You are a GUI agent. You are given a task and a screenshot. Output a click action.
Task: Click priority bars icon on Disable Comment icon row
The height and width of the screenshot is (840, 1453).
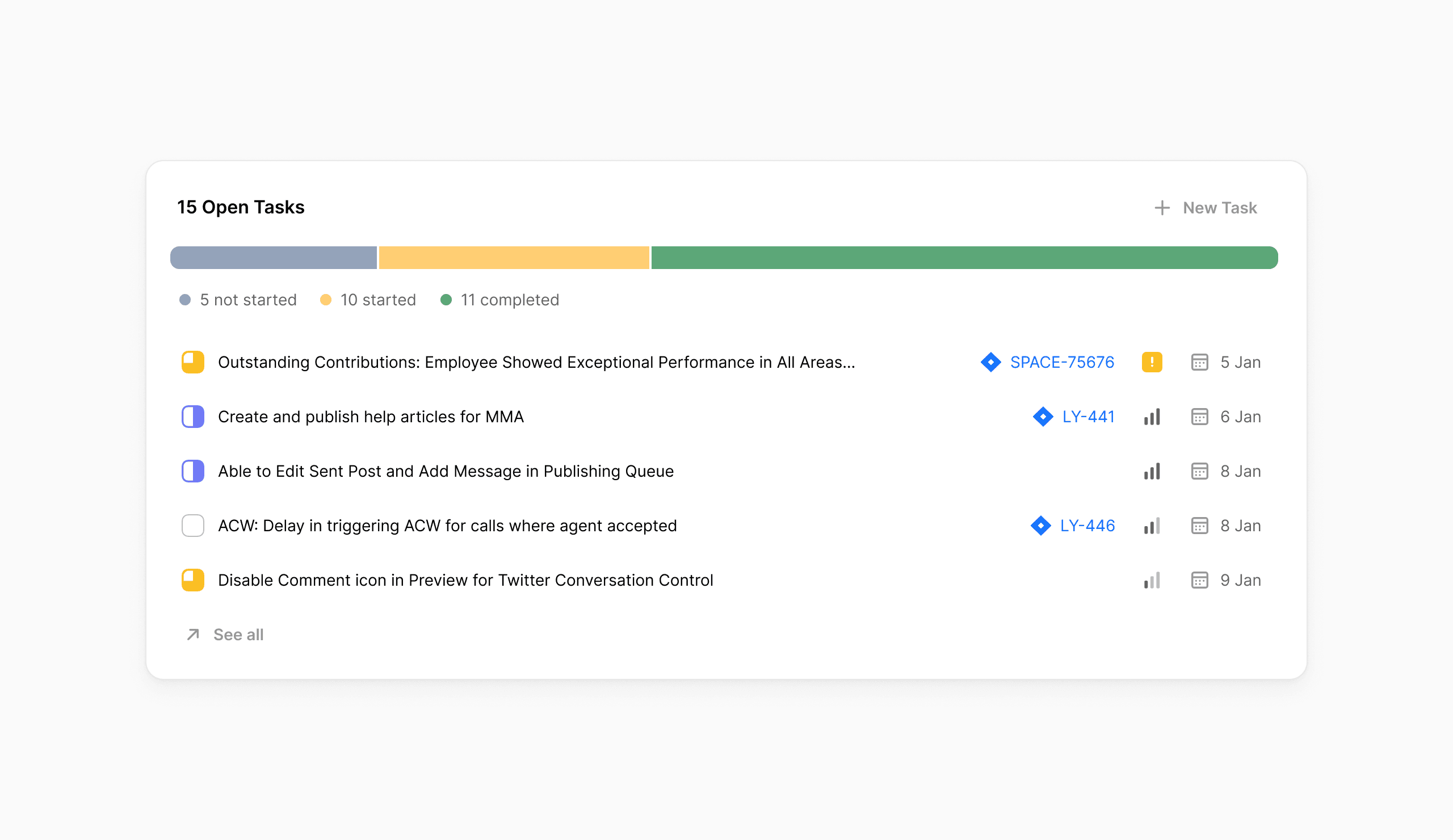click(x=1152, y=580)
